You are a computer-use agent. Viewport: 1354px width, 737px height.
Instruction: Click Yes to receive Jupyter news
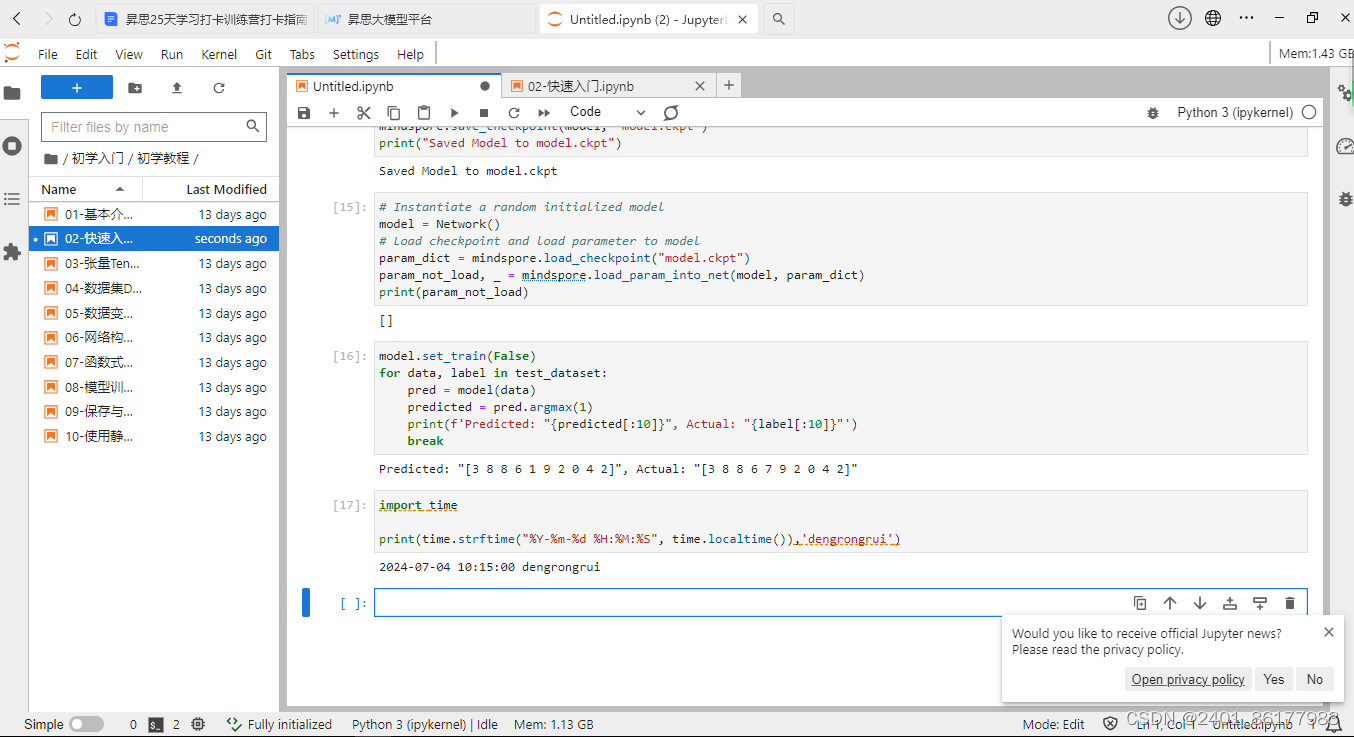(x=1273, y=679)
